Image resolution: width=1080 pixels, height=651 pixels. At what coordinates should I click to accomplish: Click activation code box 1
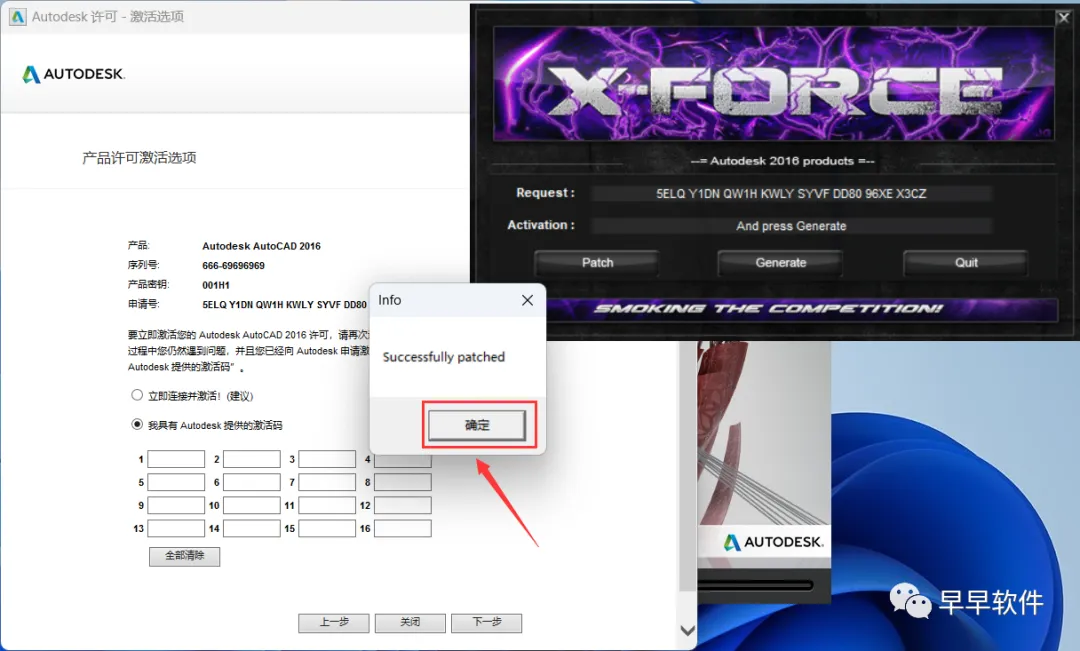tap(176, 459)
